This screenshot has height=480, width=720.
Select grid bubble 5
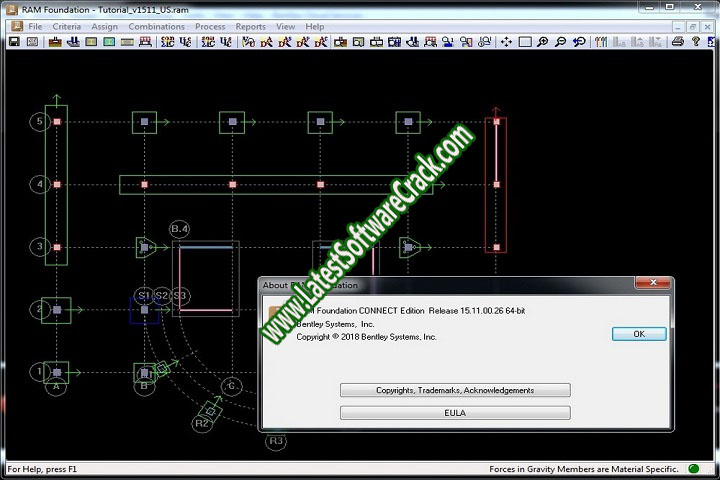pyautogui.click(x=39, y=121)
